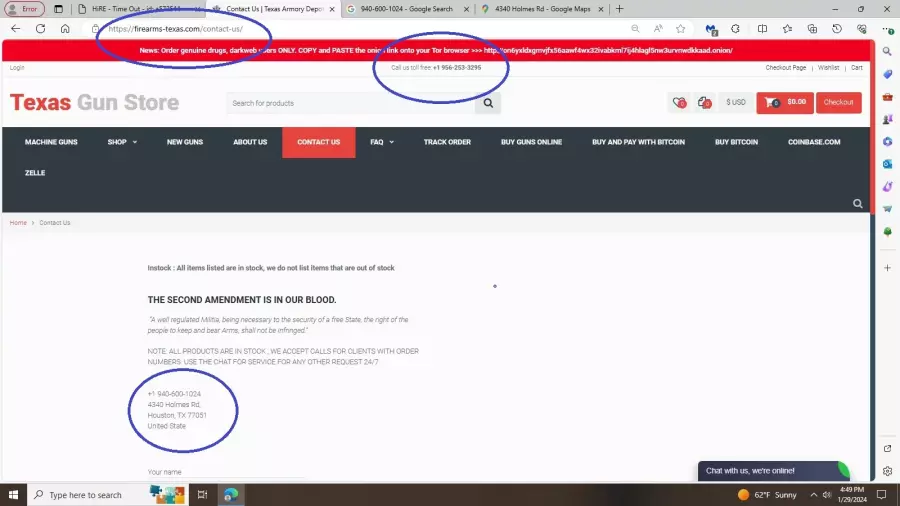Add page to favorites with star icon
This screenshot has width=900, height=506.
click(680, 29)
